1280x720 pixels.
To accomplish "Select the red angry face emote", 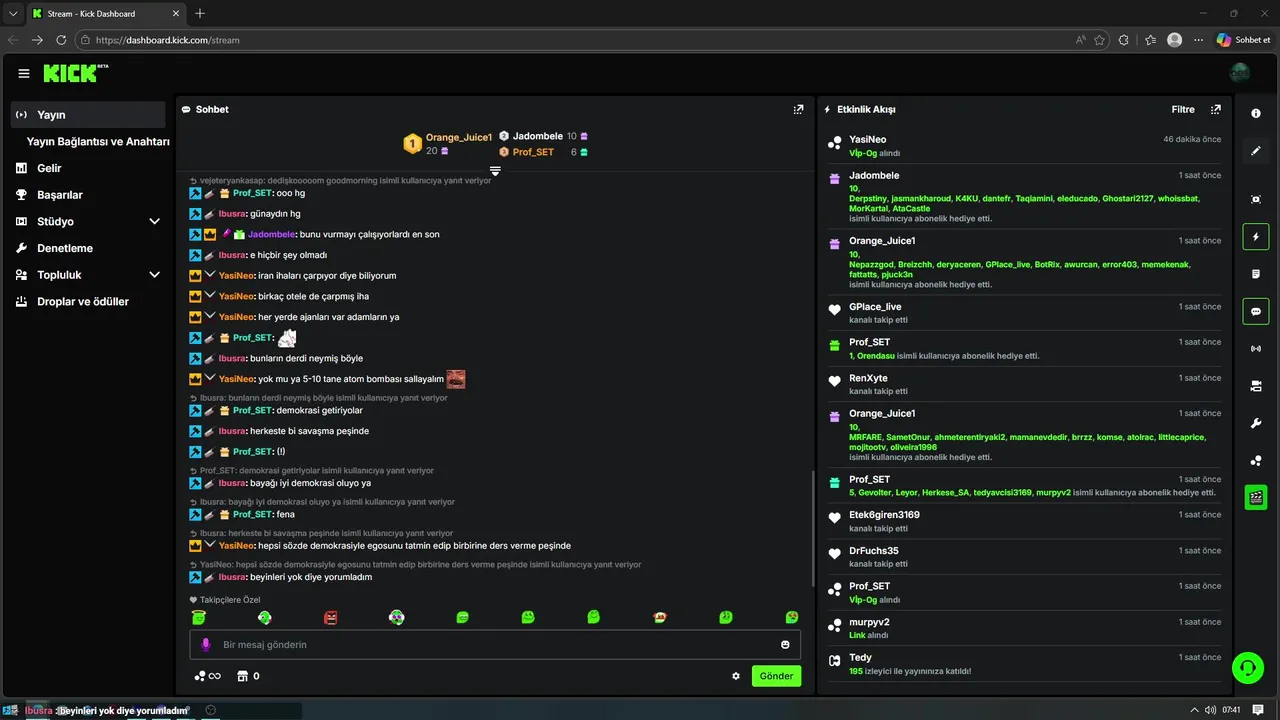I will pos(330,618).
